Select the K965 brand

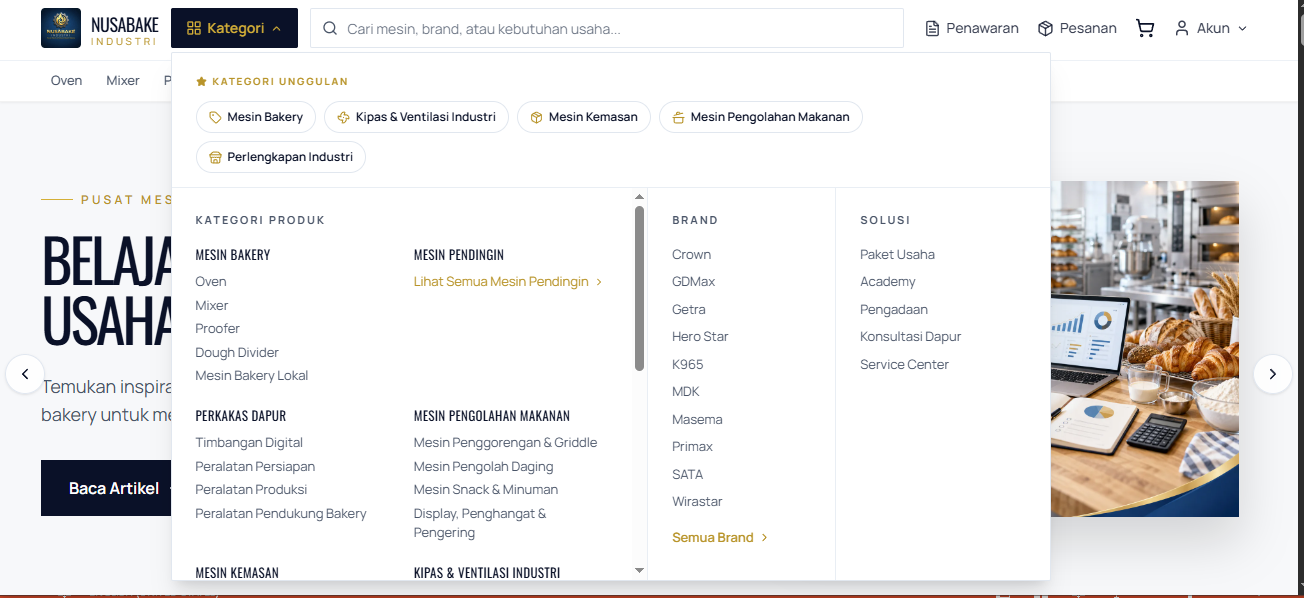(688, 364)
